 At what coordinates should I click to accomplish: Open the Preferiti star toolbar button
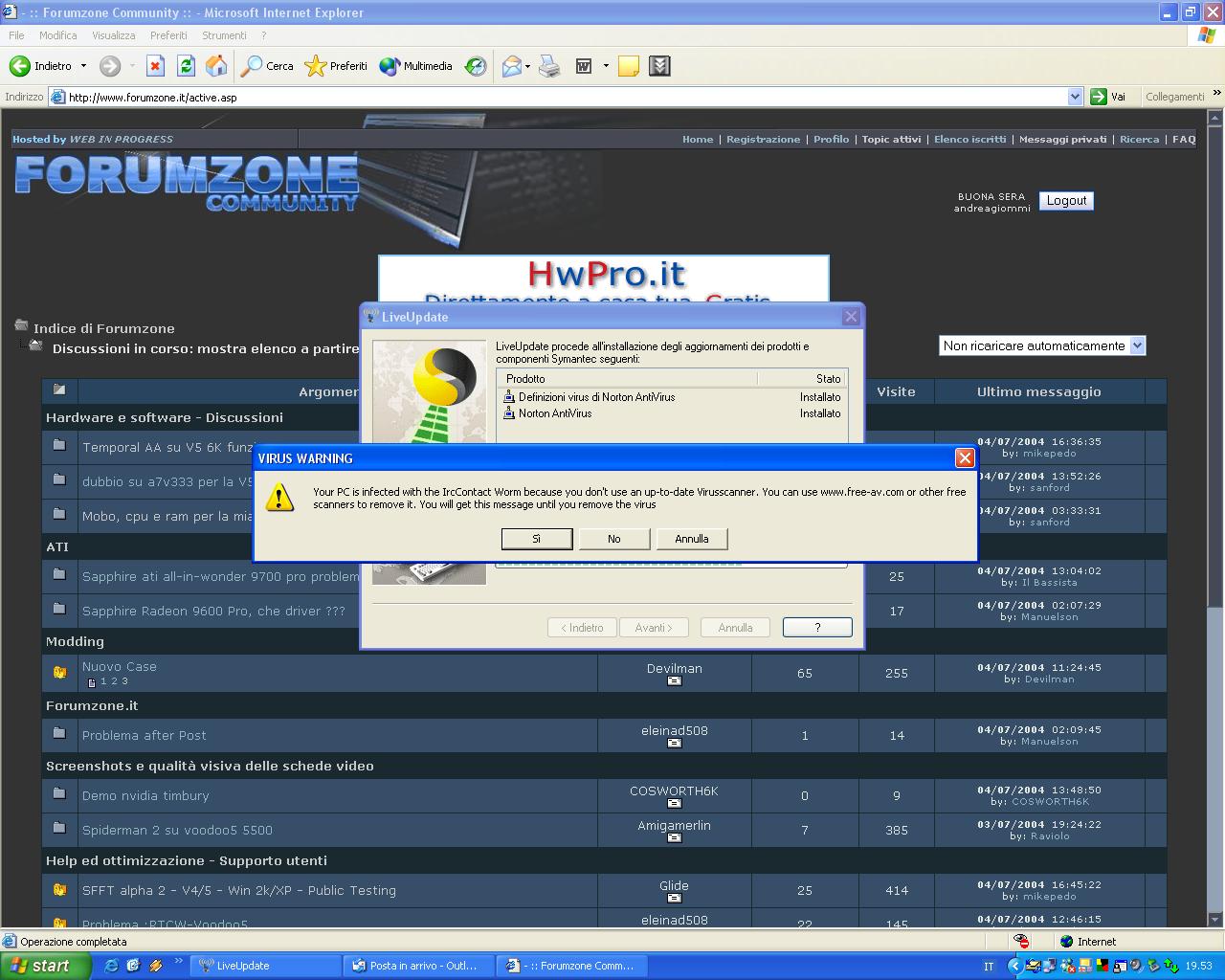336,66
